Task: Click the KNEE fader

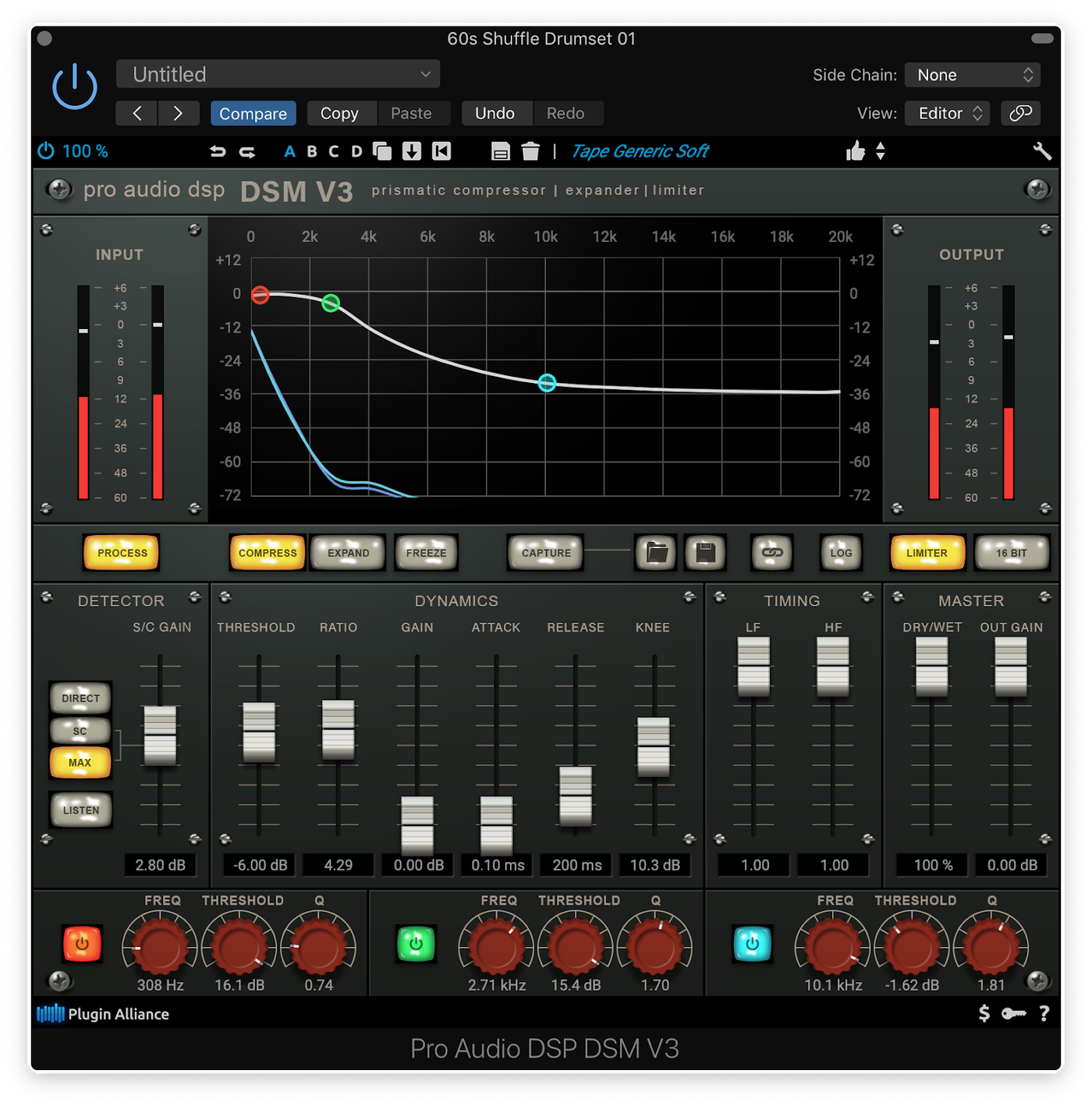Action: click(x=654, y=746)
